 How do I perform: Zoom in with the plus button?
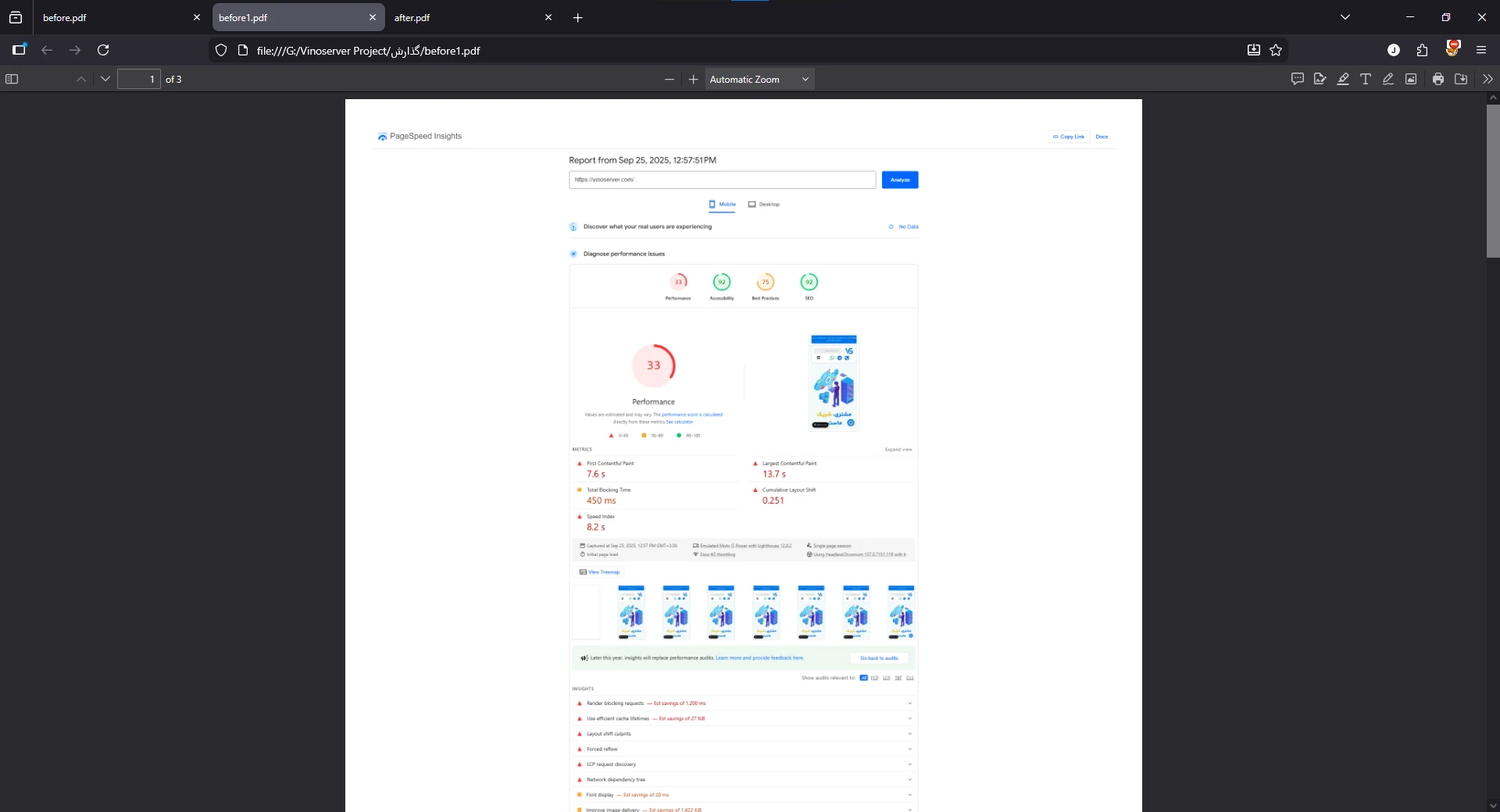[693, 79]
